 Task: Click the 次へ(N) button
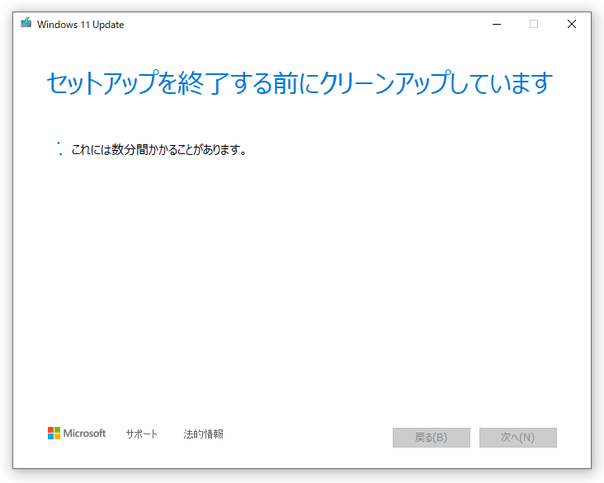click(x=518, y=438)
